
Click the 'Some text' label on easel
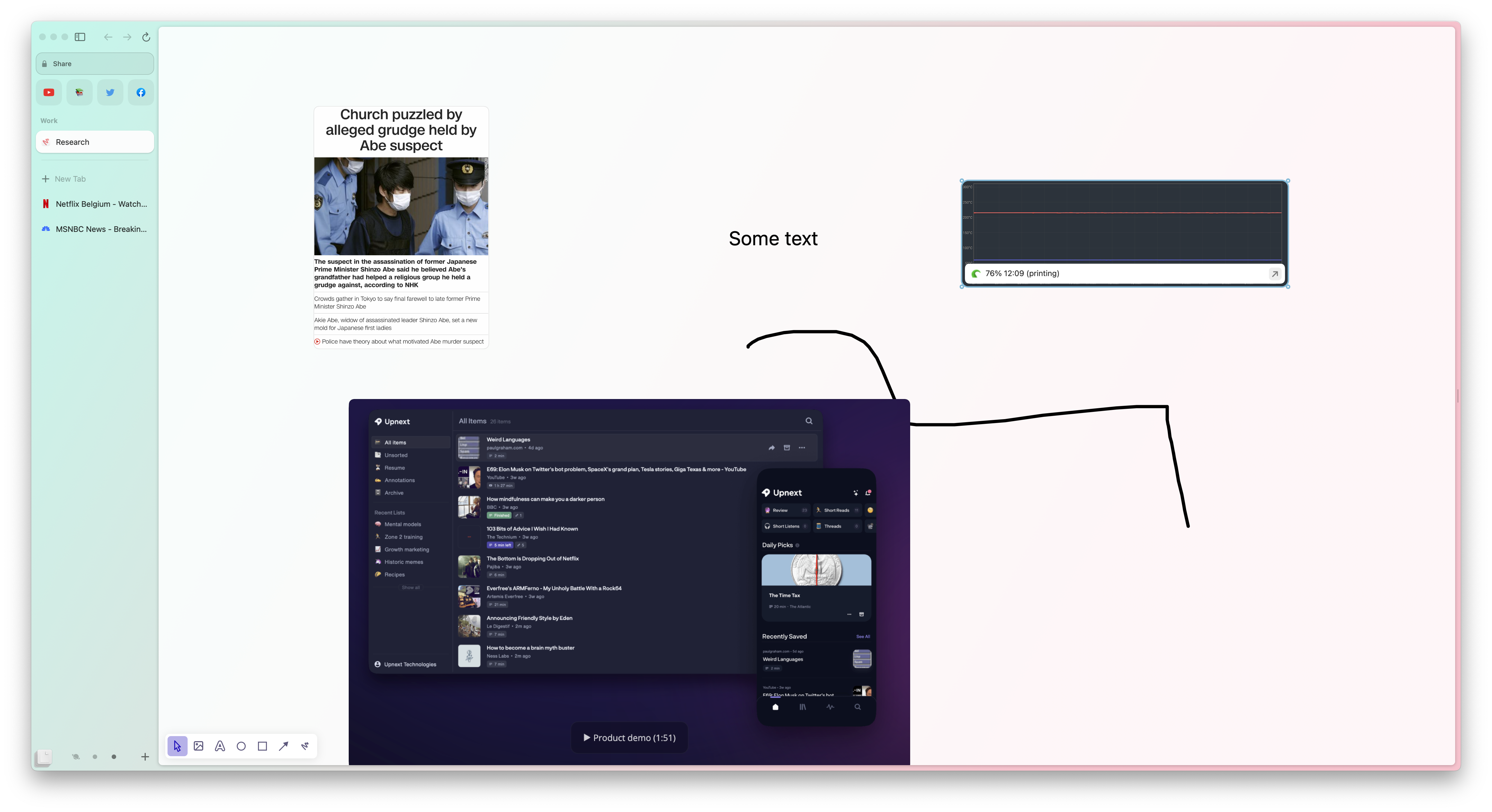773,239
